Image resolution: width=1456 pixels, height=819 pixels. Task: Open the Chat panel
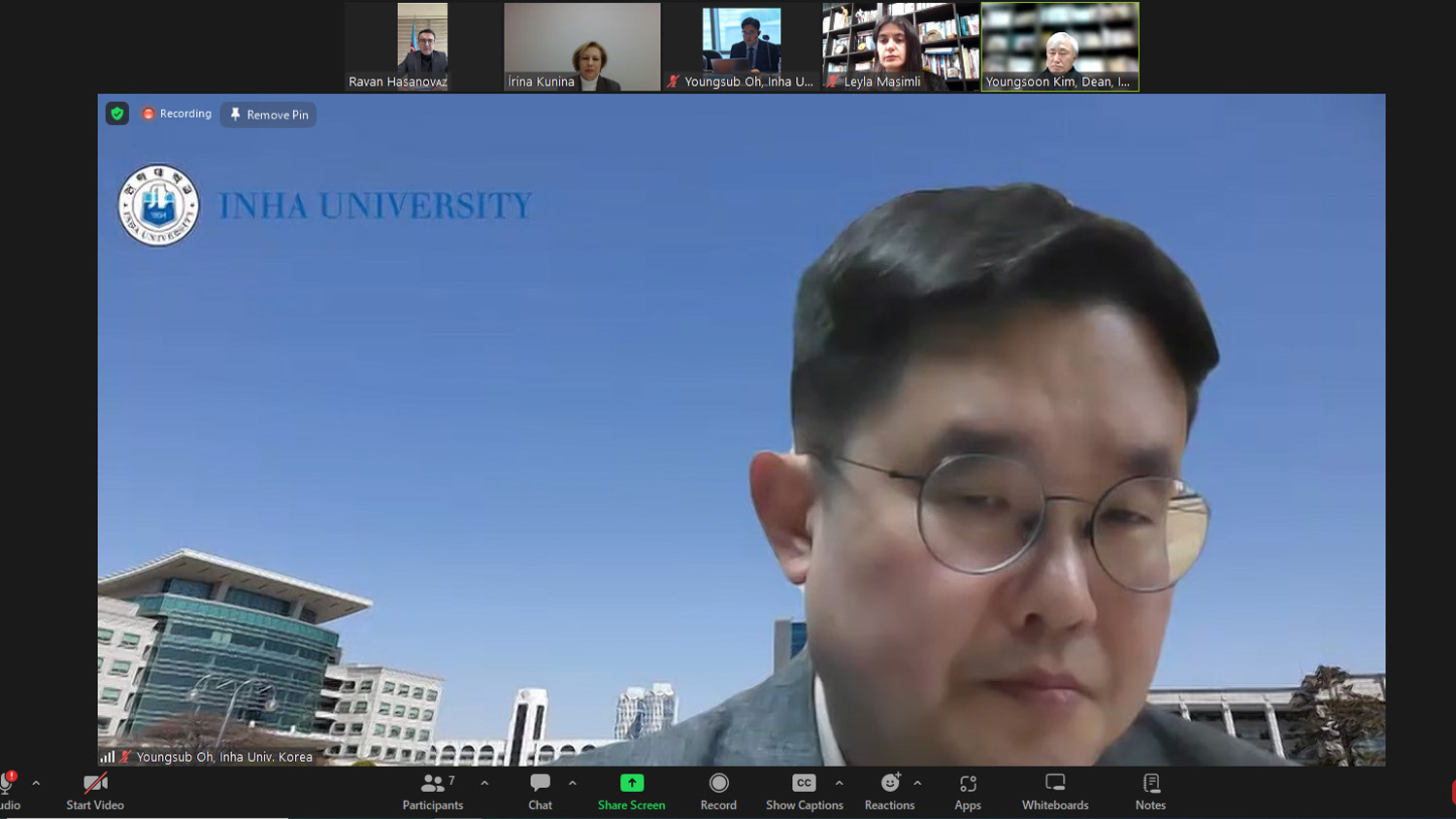coord(540,791)
